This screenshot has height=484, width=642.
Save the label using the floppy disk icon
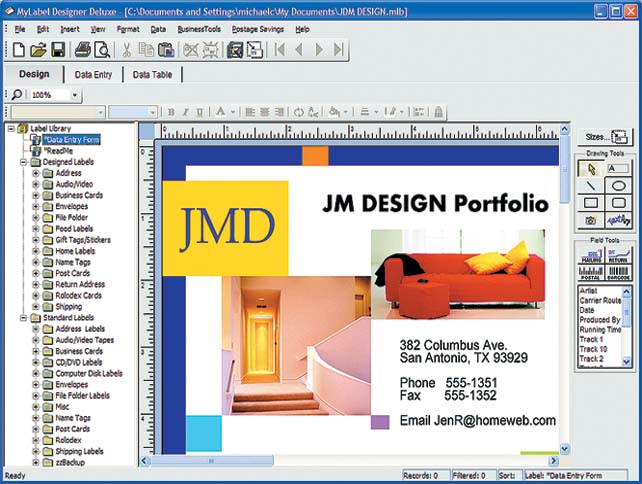click(x=58, y=49)
